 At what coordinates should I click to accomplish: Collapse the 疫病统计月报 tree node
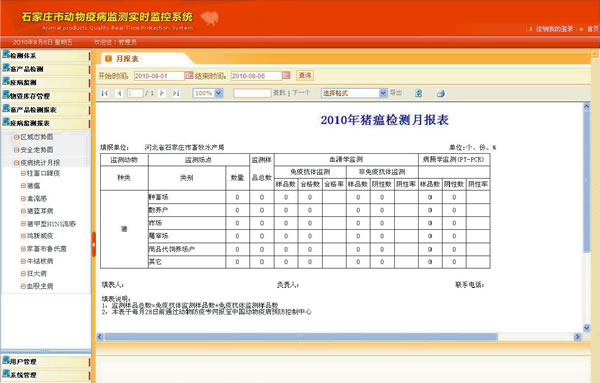(16, 163)
